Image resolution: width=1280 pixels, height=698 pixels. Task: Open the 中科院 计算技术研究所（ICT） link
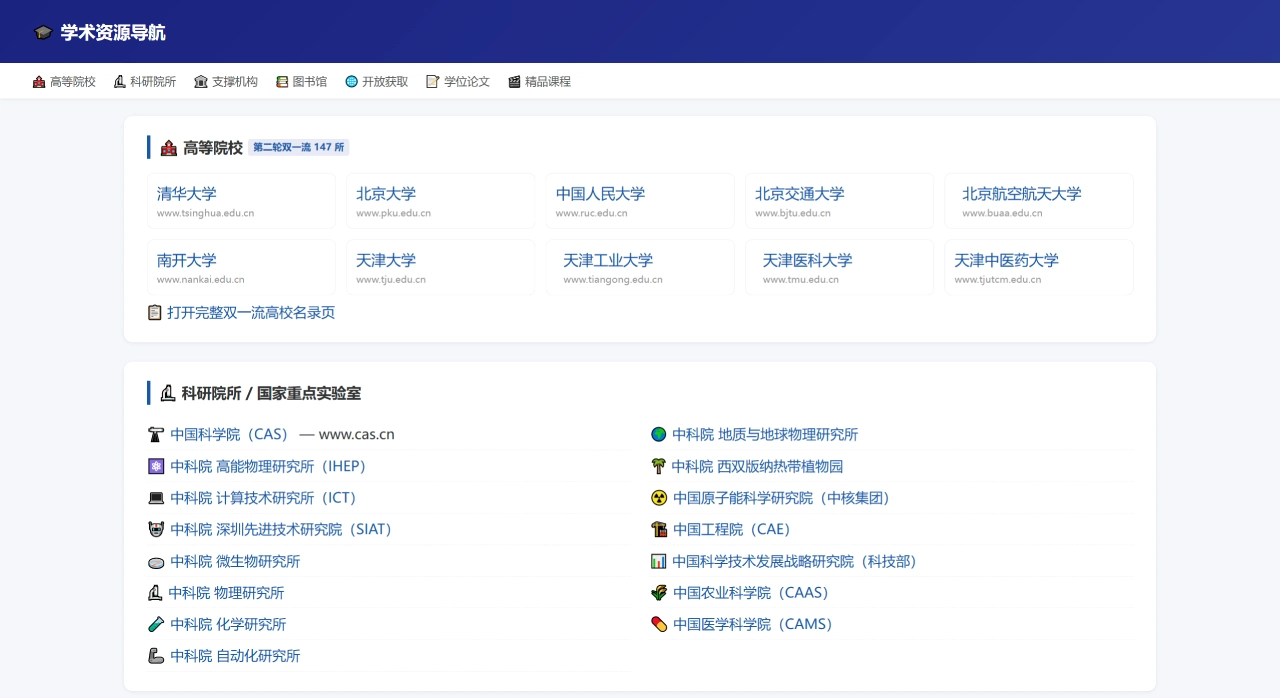(266, 498)
